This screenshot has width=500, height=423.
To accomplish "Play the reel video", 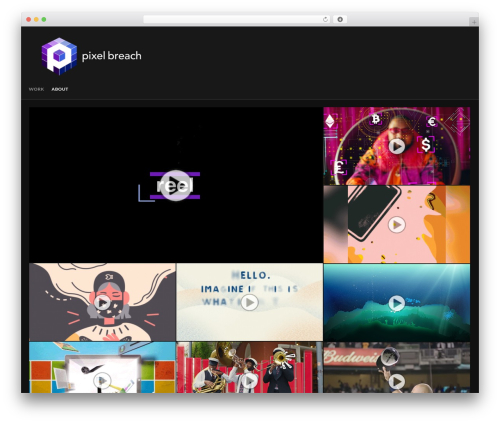I will [176, 185].
